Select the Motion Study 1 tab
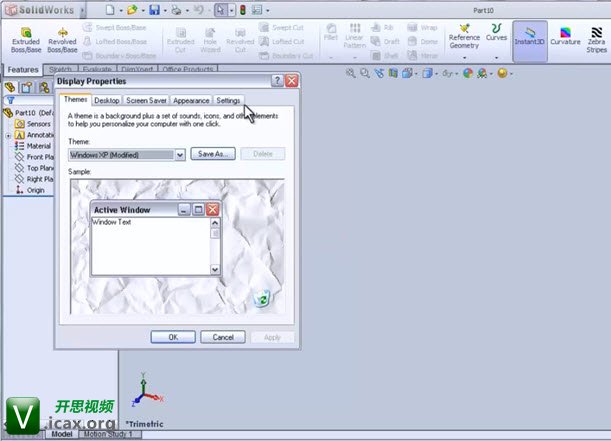The image size is (611, 441). pyautogui.click(x=108, y=434)
